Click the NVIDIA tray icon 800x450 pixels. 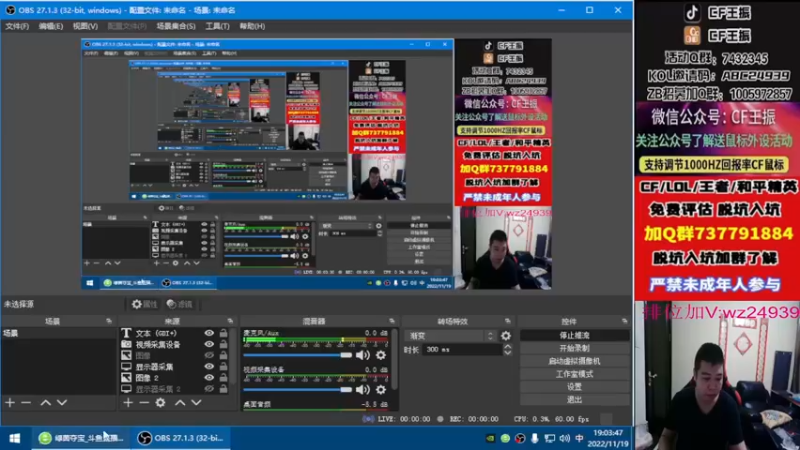490,438
